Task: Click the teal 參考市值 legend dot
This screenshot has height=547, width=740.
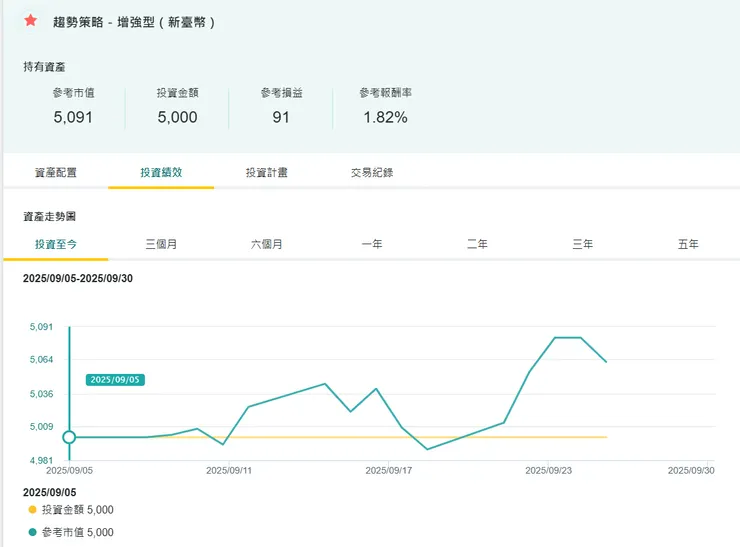Action: pos(33,532)
